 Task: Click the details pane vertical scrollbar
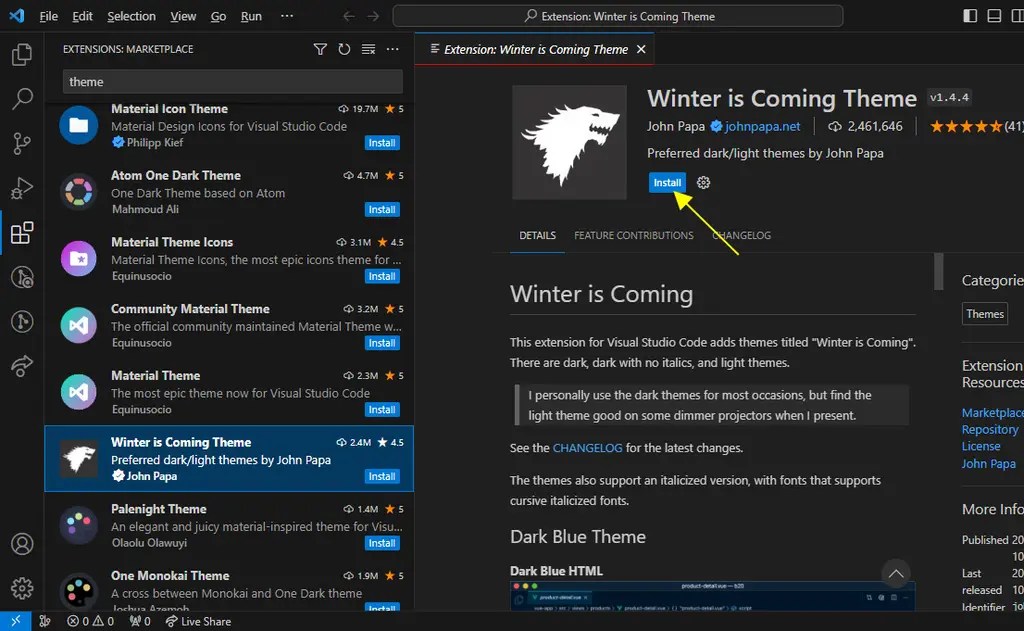[938, 271]
